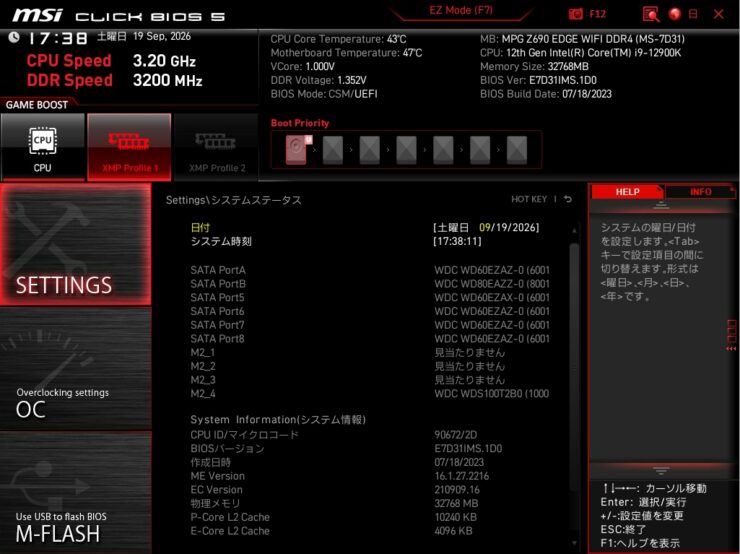This screenshot has width=740, height=554.
Task: Select the M2_1 slot row
Action: point(370,352)
